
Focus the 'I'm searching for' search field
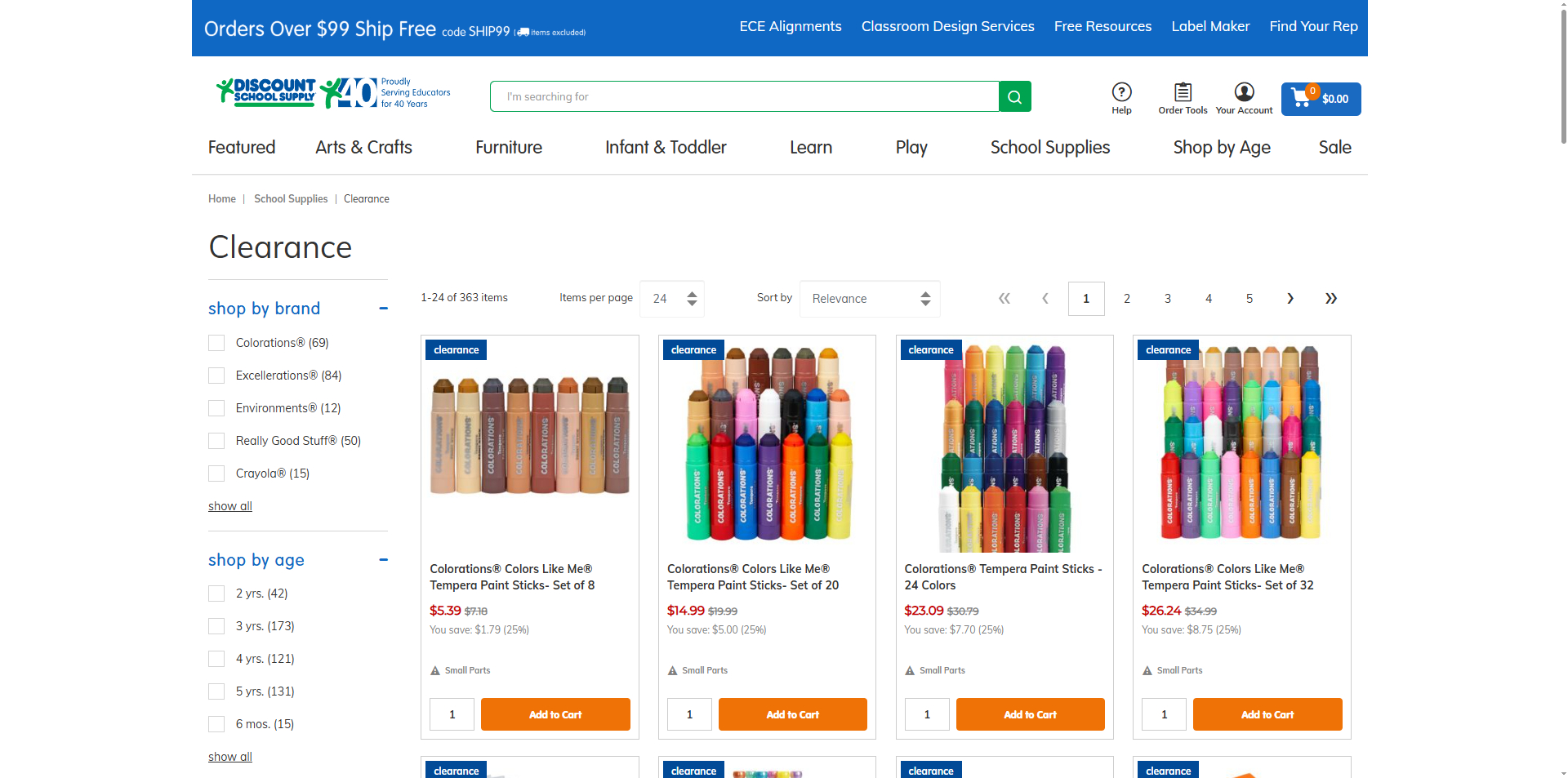[x=744, y=96]
